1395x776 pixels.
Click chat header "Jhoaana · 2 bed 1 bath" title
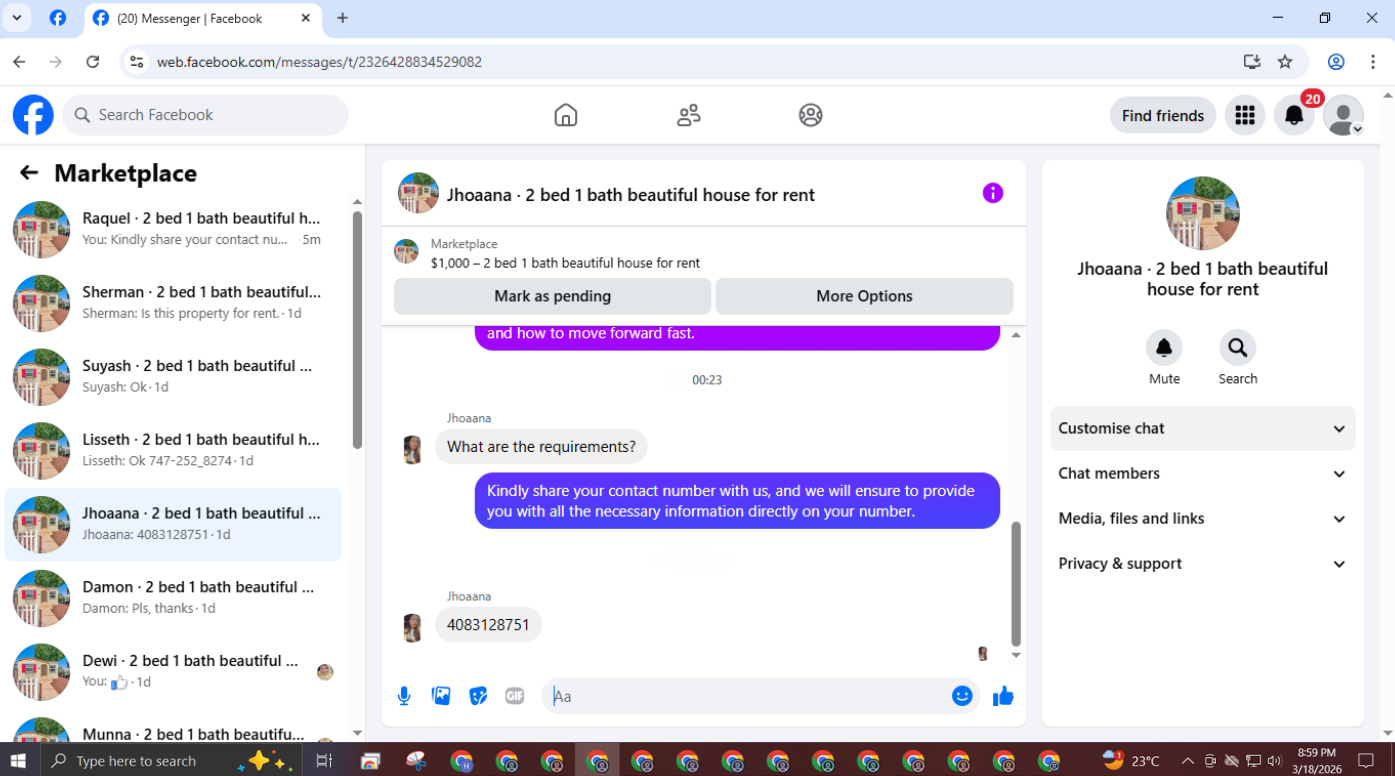click(630, 195)
